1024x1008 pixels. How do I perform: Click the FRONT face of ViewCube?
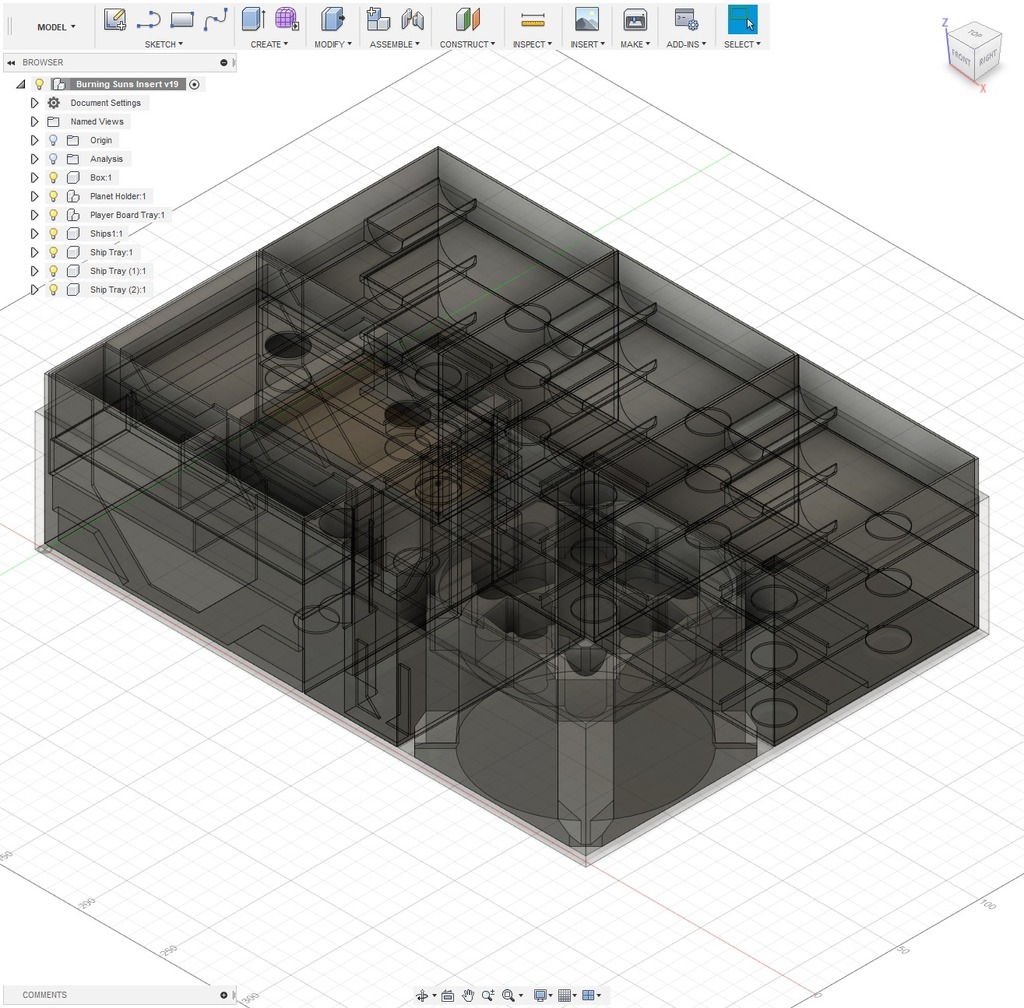[x=961, y=59]
